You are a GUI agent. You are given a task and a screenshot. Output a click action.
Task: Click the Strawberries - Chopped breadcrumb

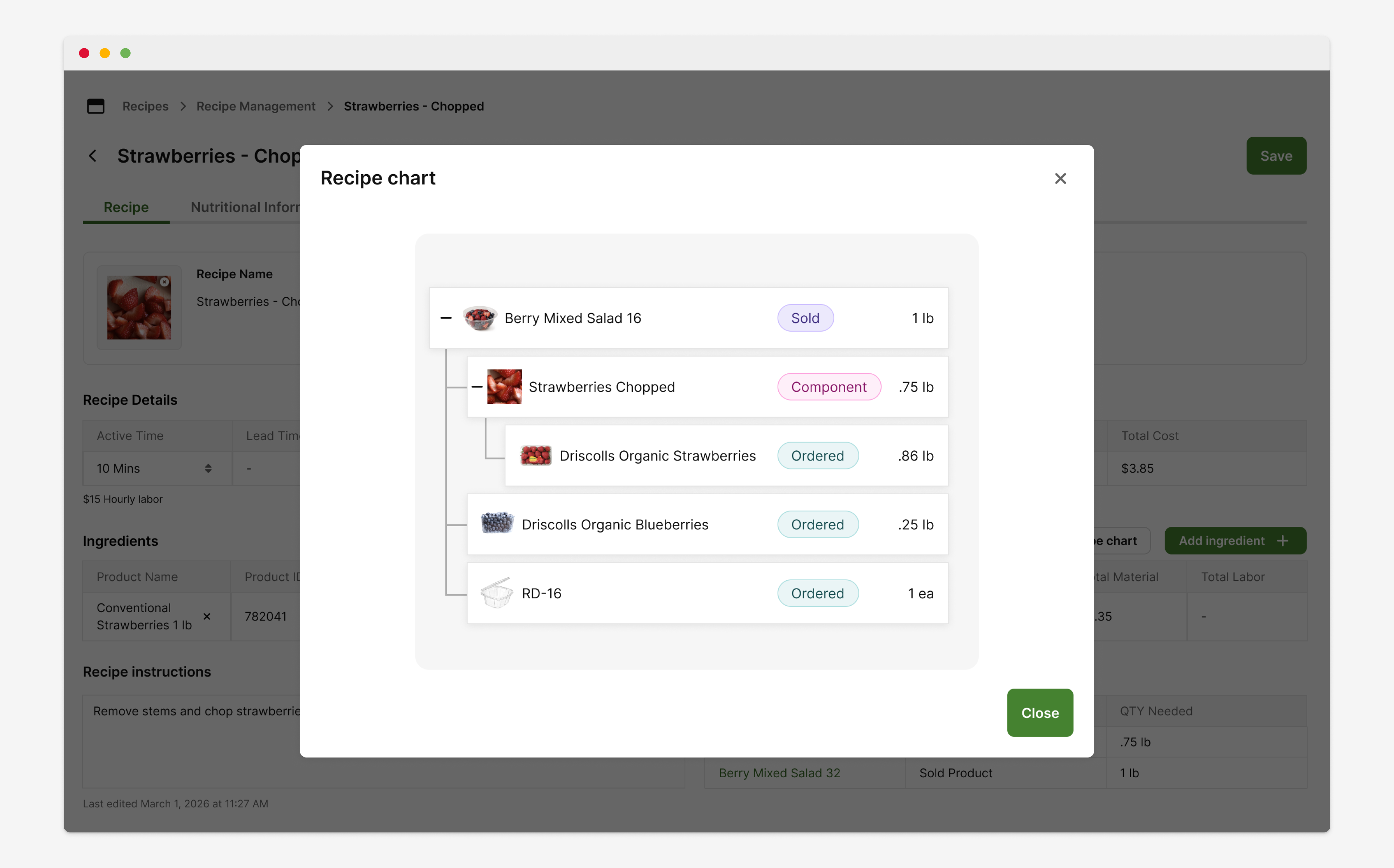coord(413,106)
